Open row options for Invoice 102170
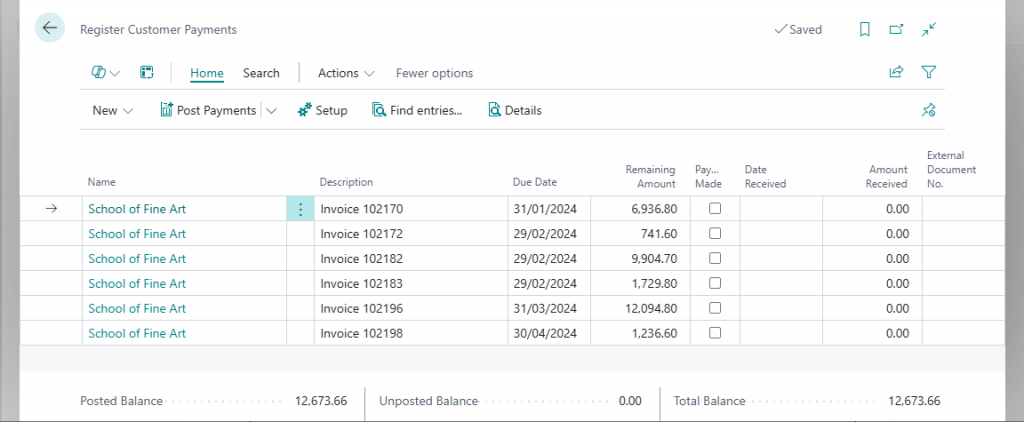This screenshot has width=1024, height=422. [x=300, y=209]
